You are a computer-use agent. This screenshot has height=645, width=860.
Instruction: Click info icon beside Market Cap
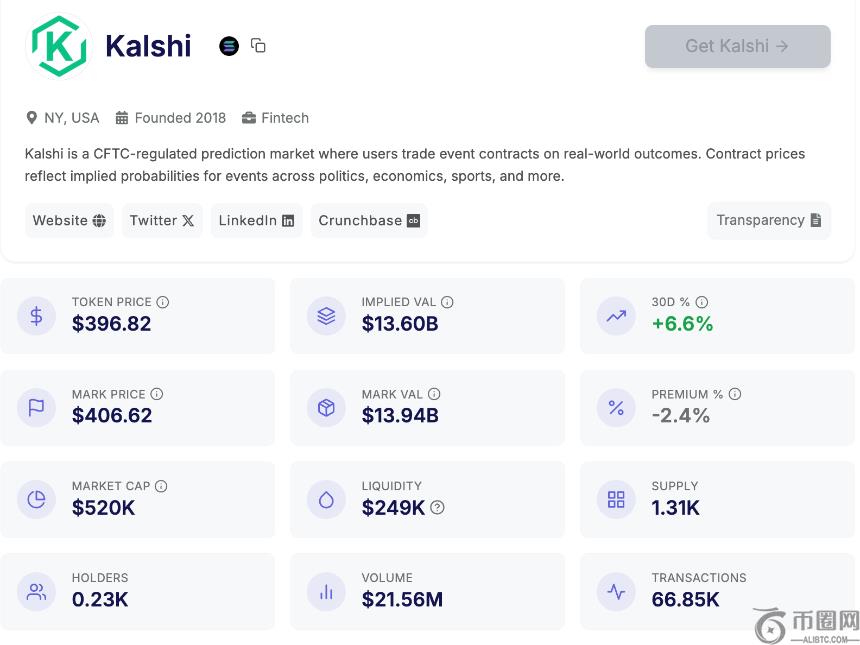pos(161,486)
